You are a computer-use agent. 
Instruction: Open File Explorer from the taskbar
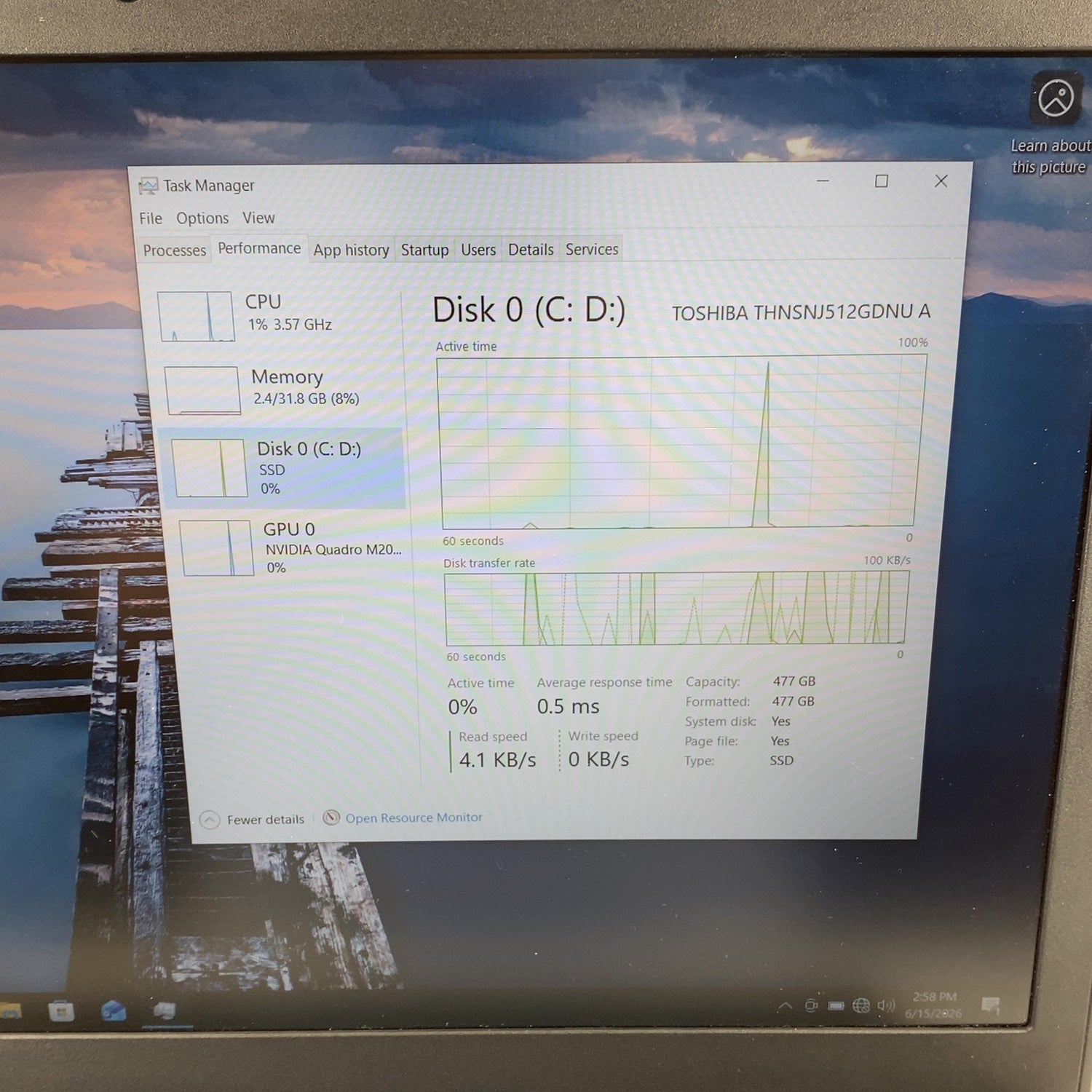[10, 1010]
